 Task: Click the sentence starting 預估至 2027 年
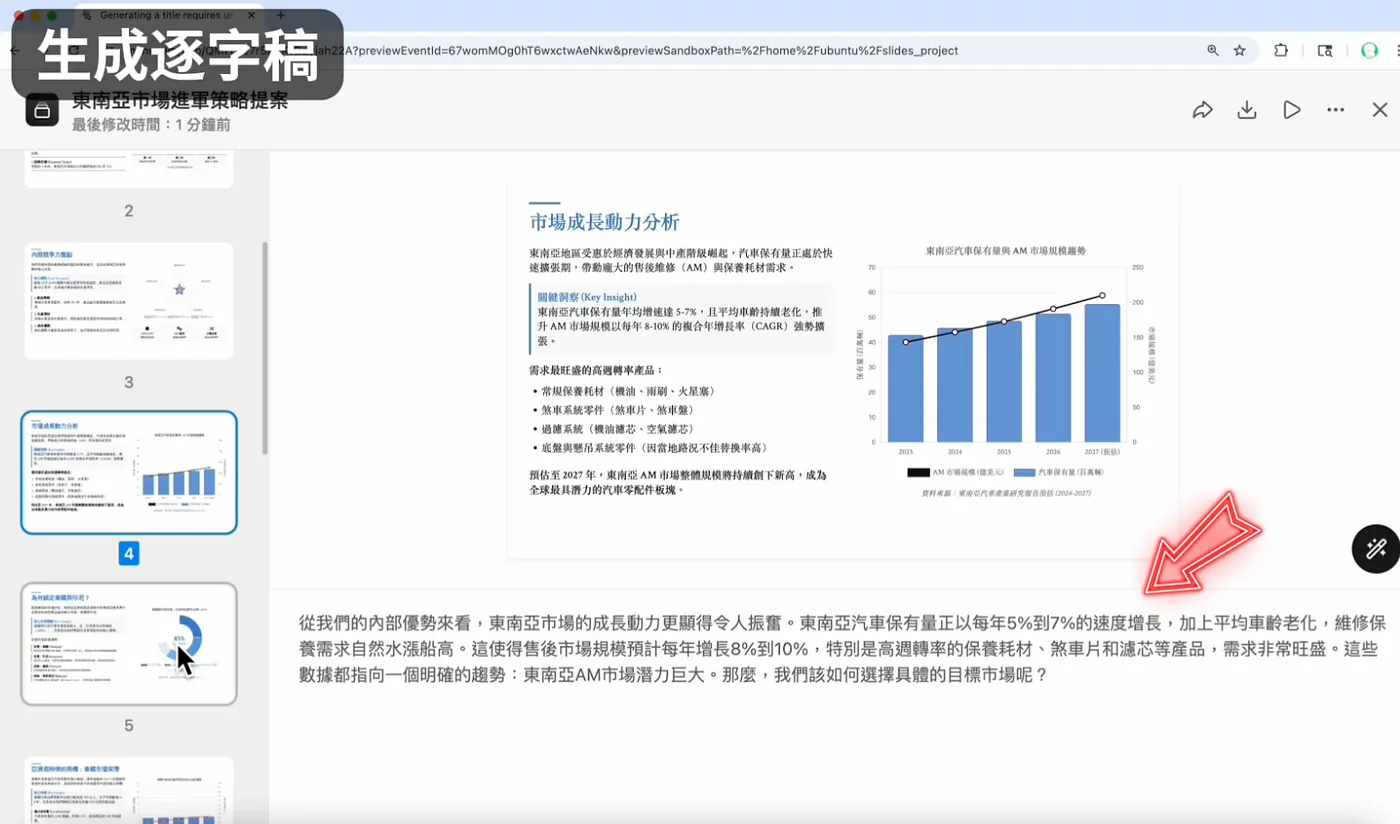678,482
